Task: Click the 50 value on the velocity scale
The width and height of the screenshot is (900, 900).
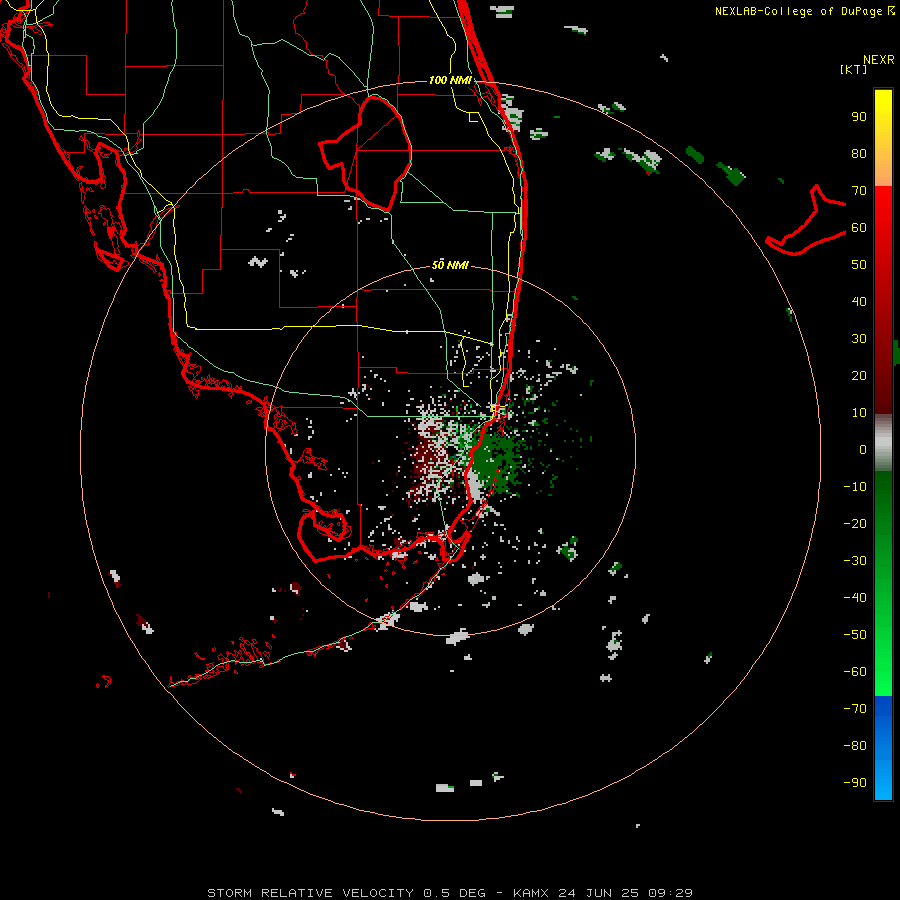Action: tap(859, 265)
